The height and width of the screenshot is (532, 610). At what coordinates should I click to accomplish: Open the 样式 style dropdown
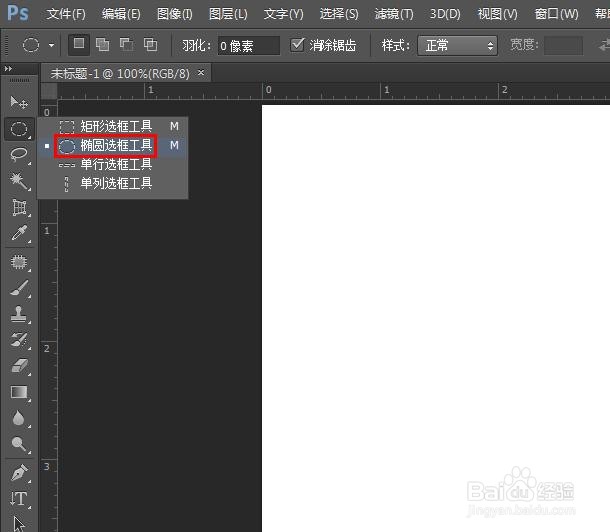point(457,46)
